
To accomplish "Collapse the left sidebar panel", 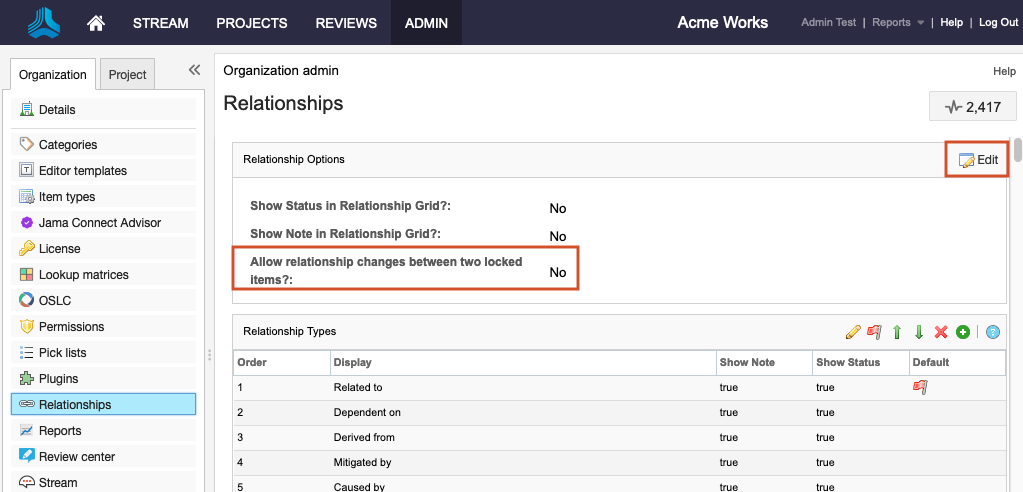I will pos(194,70).
